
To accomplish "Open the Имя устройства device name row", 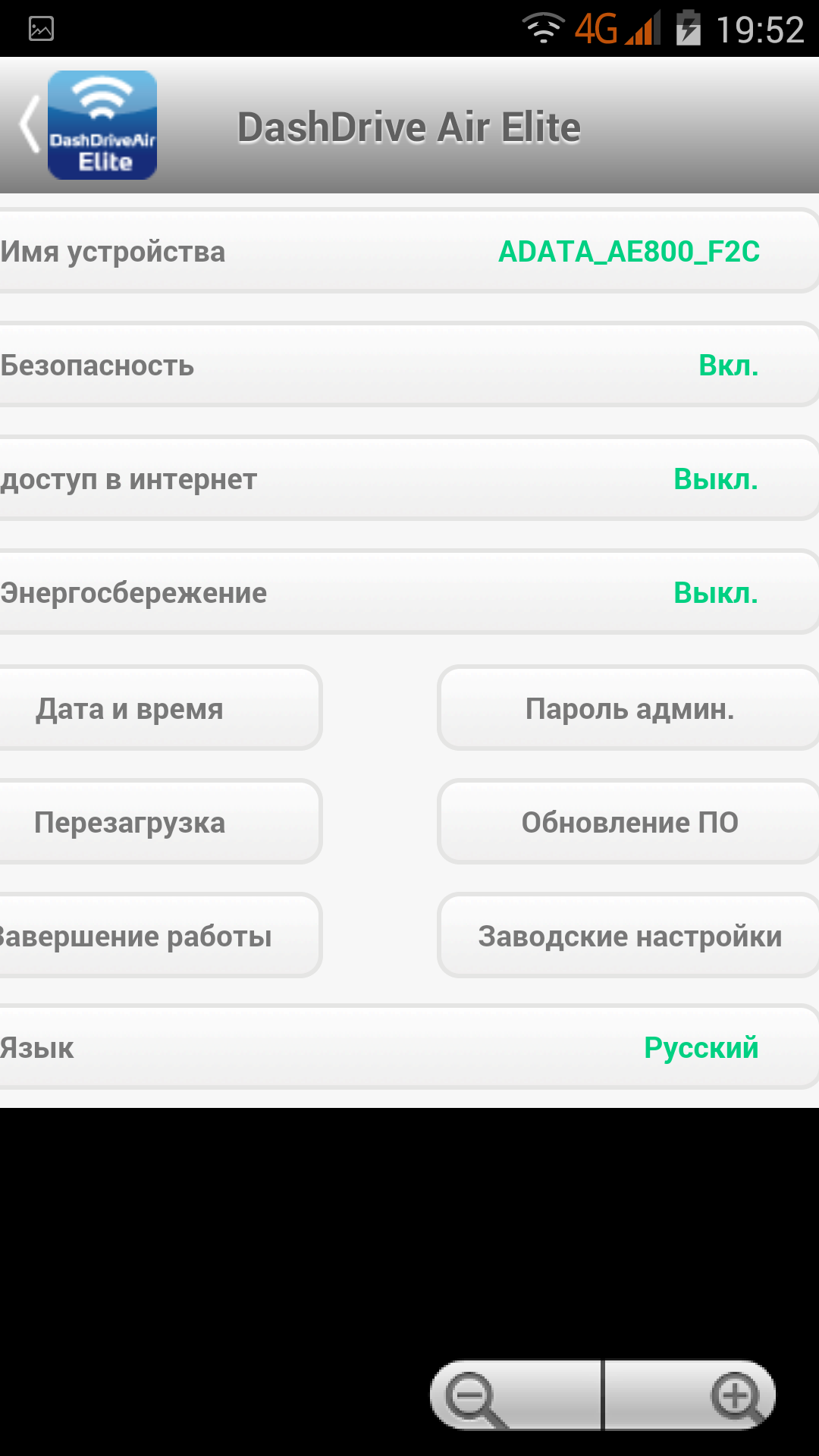I will pyautogui.click(x=409, y=252).
